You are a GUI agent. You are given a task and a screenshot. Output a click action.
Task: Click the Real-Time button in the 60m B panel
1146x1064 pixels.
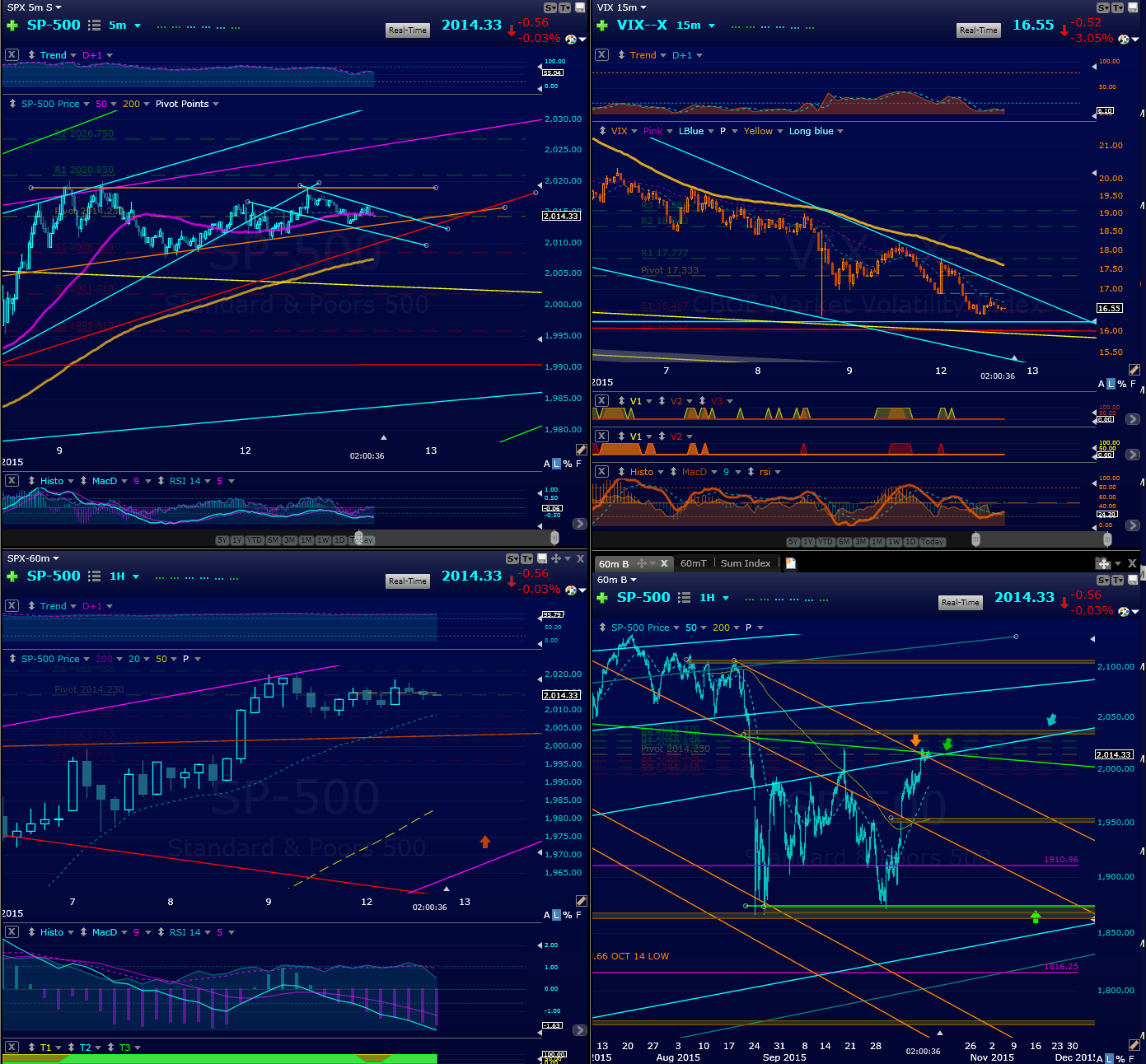pos(961,603)
